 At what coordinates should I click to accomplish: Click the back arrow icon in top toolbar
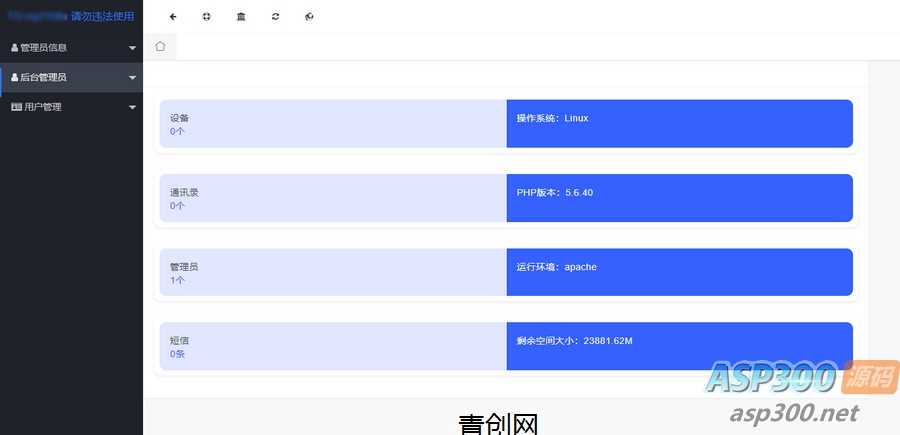173,17
